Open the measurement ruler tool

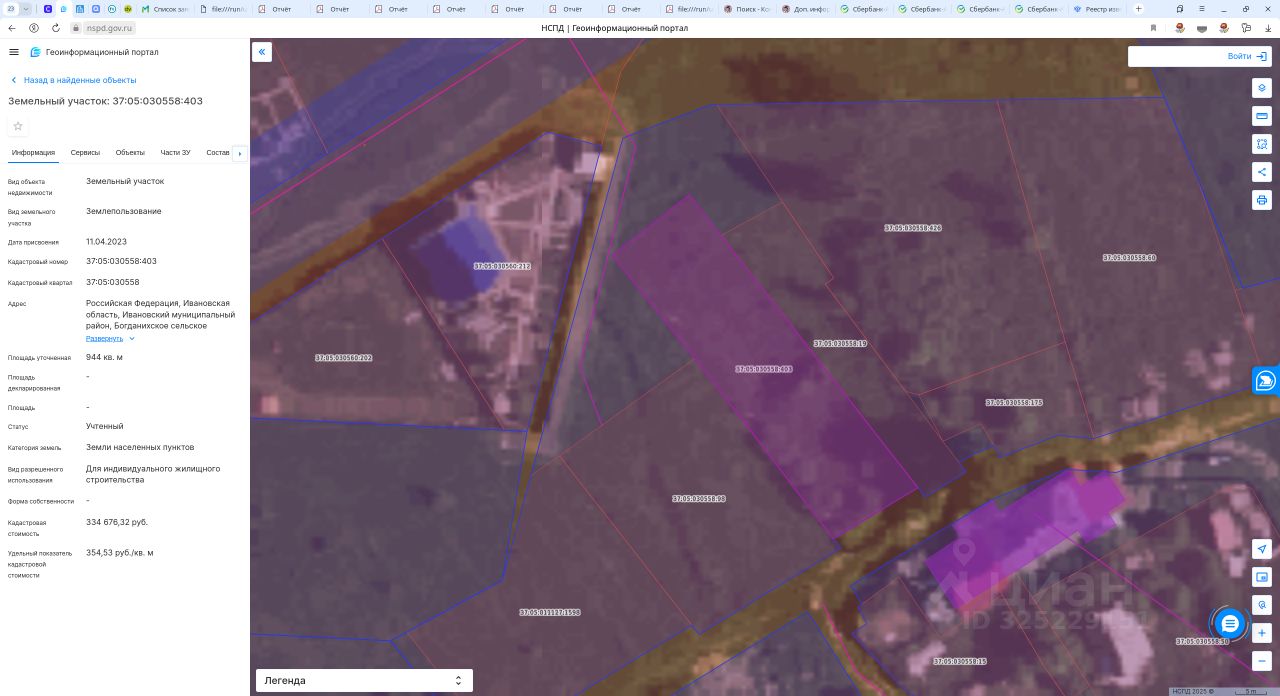coord(1262,116)
